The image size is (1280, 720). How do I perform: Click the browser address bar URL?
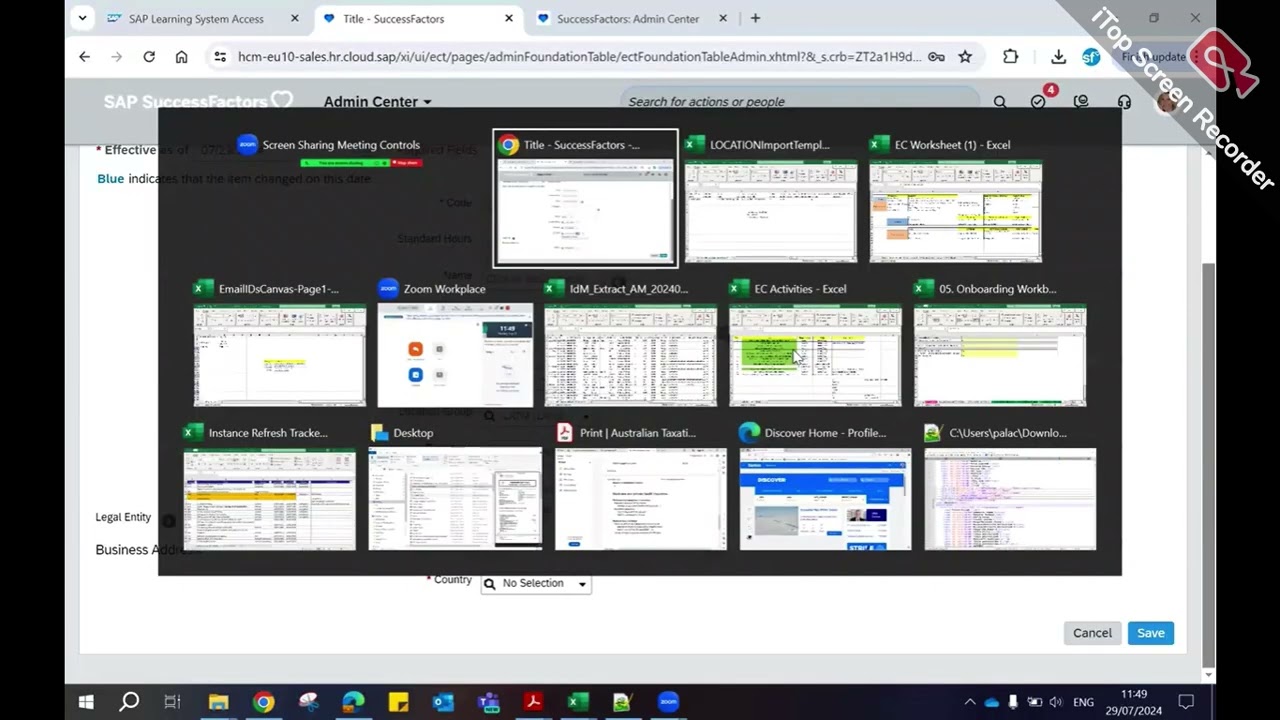[579, 57]
